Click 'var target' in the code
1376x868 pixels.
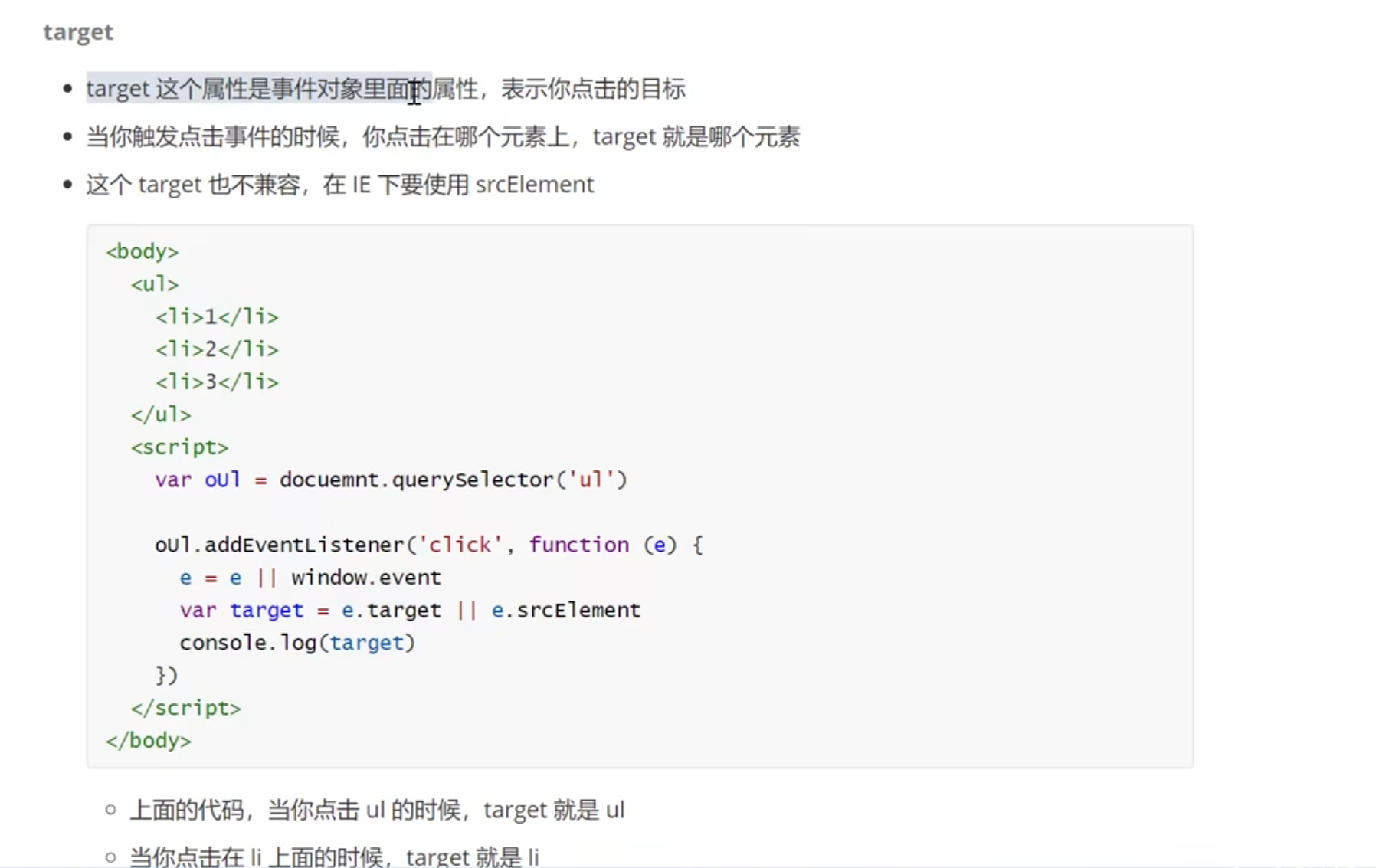pos(242,610)
